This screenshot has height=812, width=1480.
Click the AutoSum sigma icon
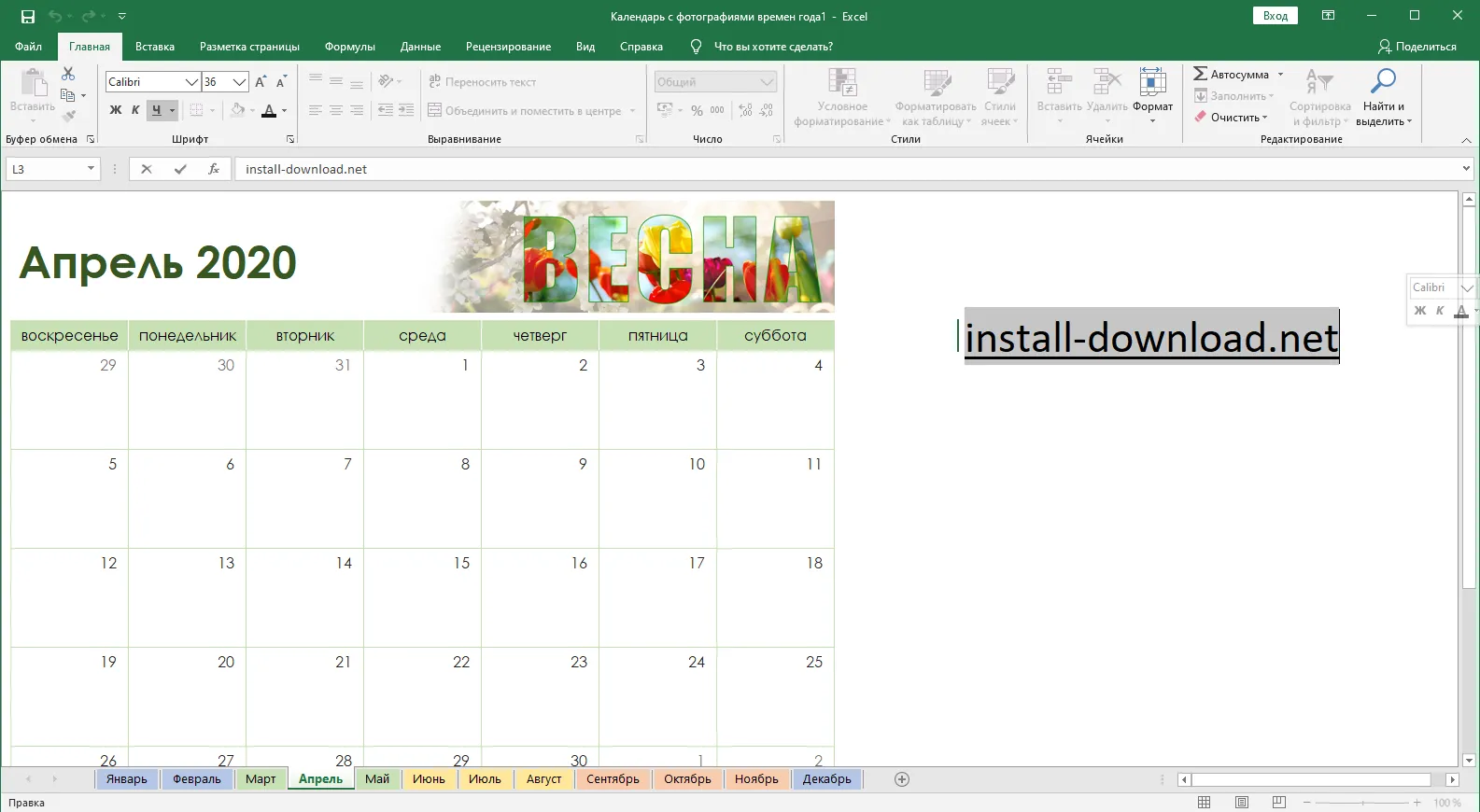[1201, 74]
